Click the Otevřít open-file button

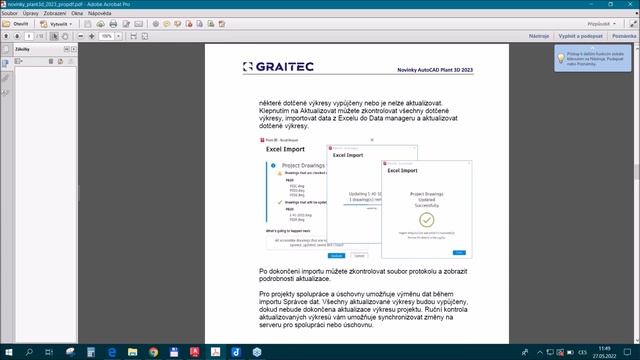click(16, 24)
